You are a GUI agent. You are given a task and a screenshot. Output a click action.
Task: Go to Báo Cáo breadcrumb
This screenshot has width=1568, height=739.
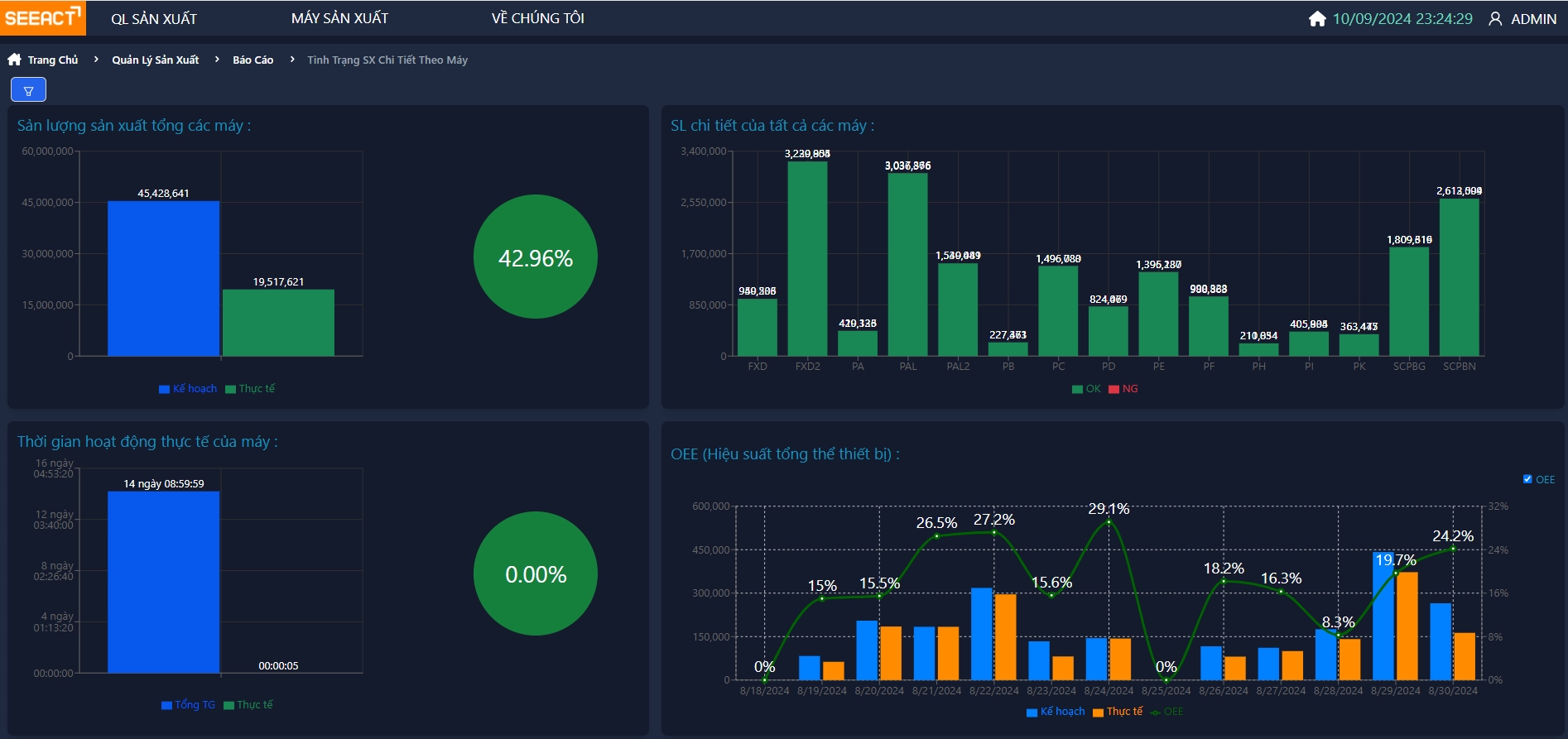(253, 60)
